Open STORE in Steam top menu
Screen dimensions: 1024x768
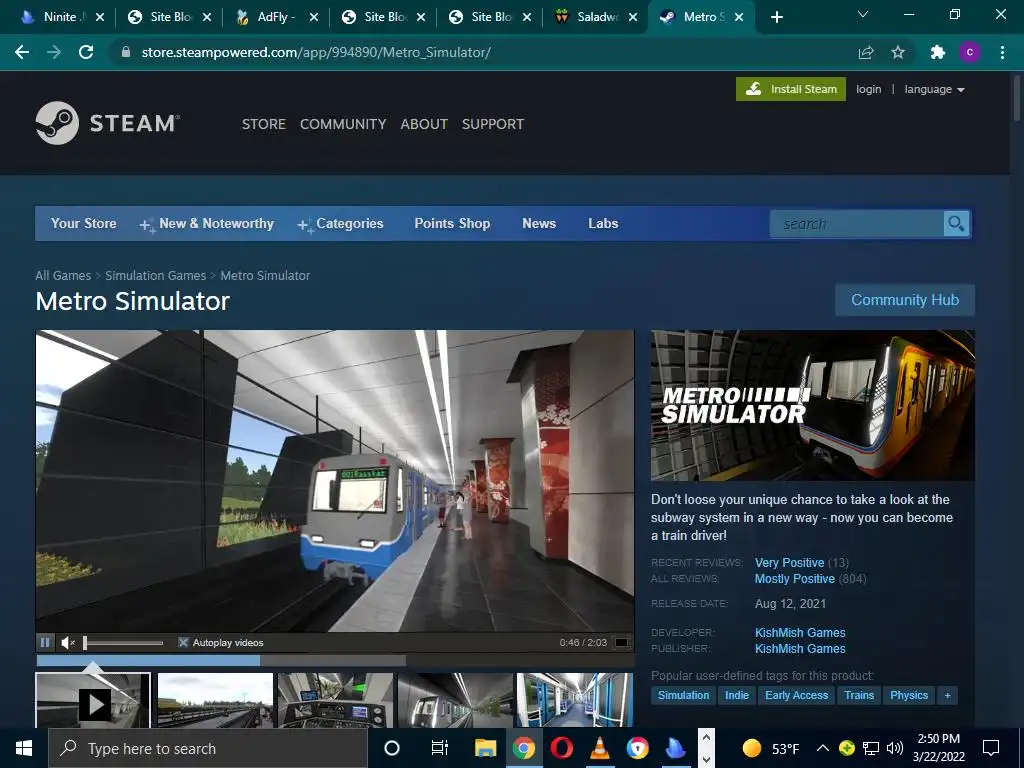(264, 124)
